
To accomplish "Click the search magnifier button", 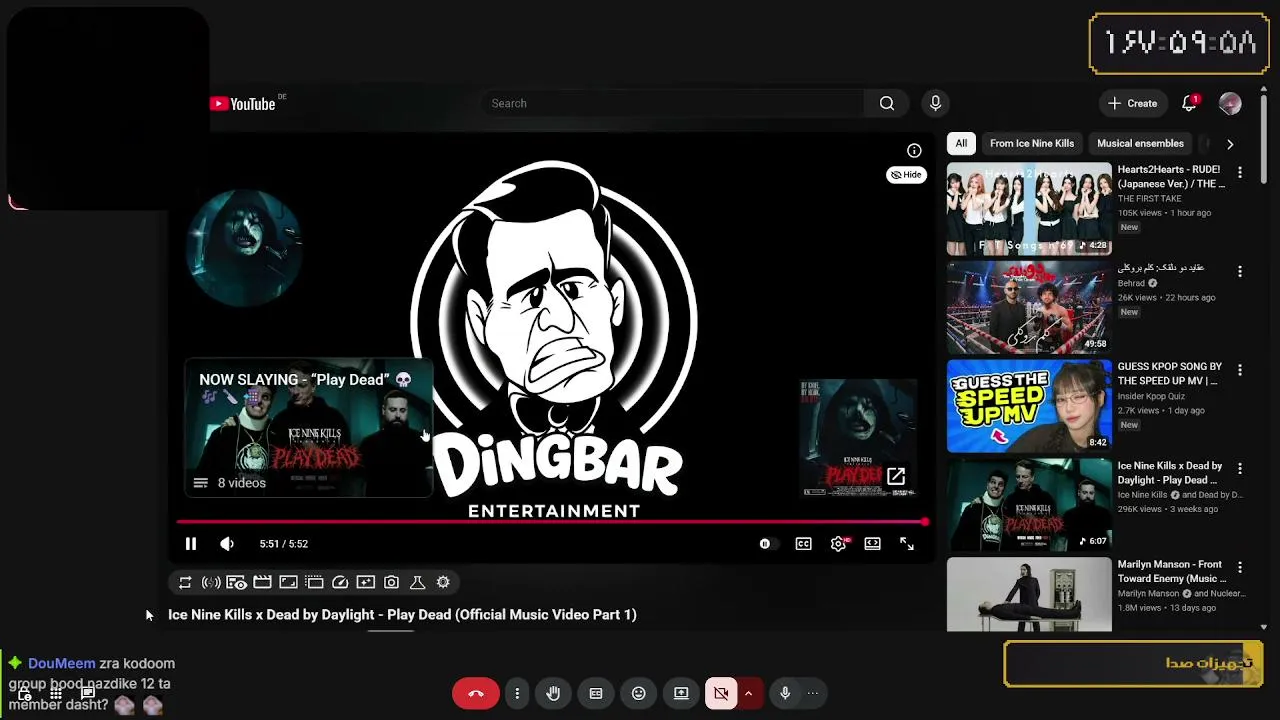I will pos(887,103).
